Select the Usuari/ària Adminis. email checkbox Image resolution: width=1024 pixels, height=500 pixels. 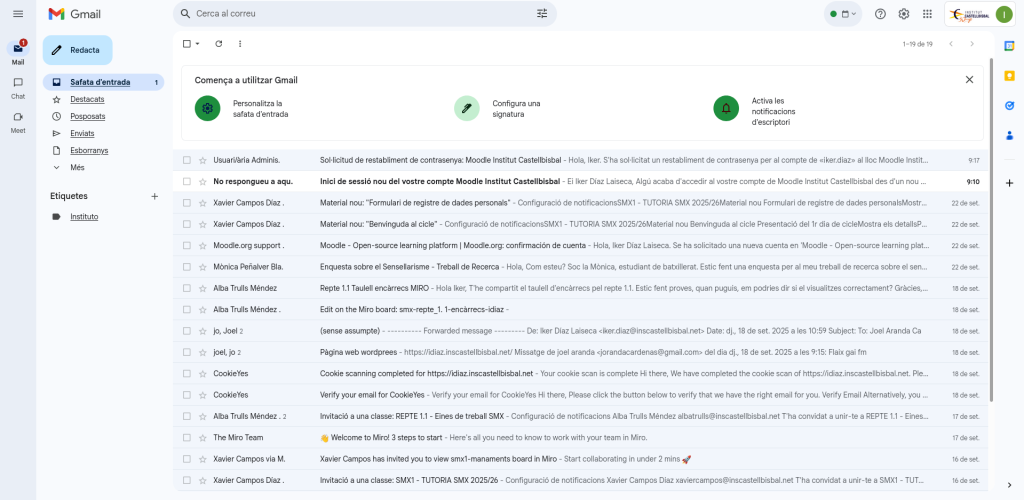click(x=186, y=160)
